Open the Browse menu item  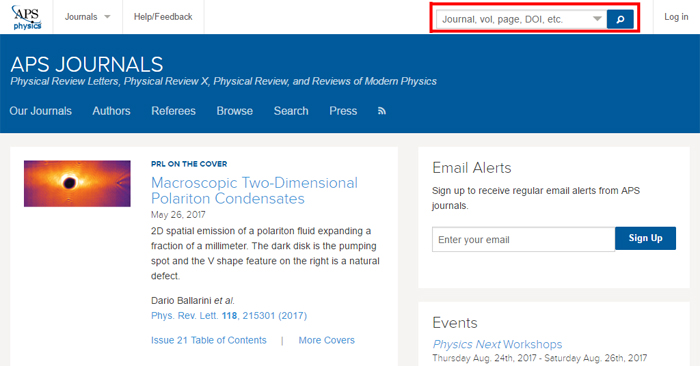(x=235, y=111)
